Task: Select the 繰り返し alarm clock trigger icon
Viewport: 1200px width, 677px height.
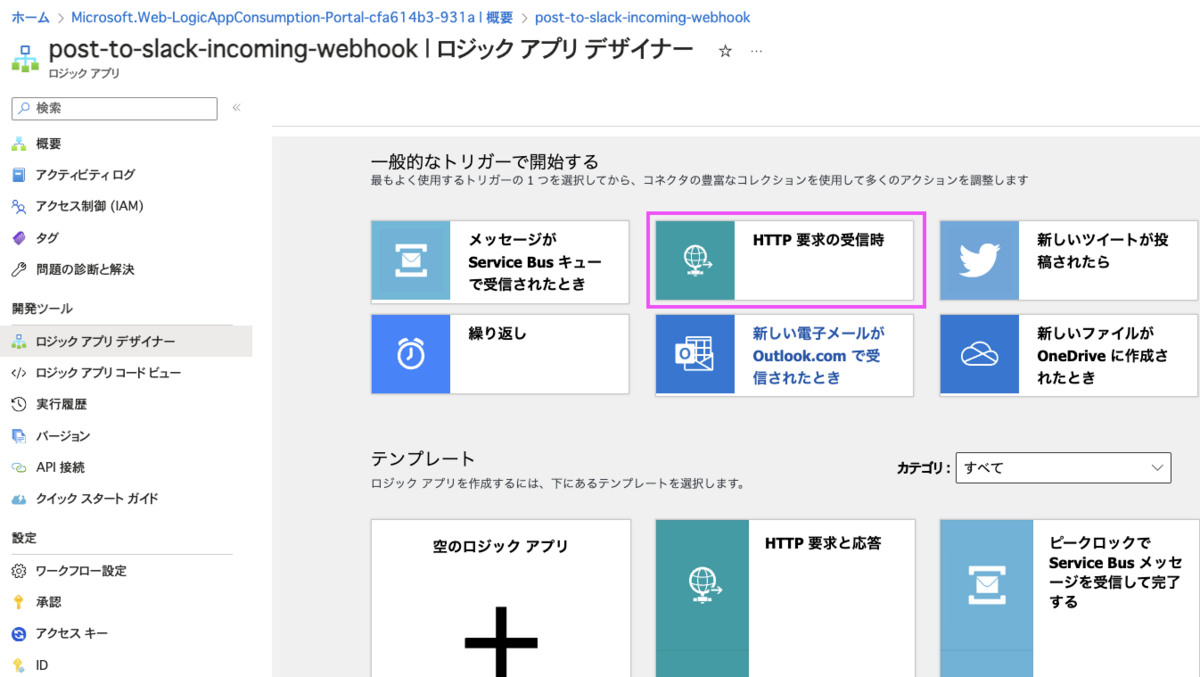Action: click(x=410, y=354)
